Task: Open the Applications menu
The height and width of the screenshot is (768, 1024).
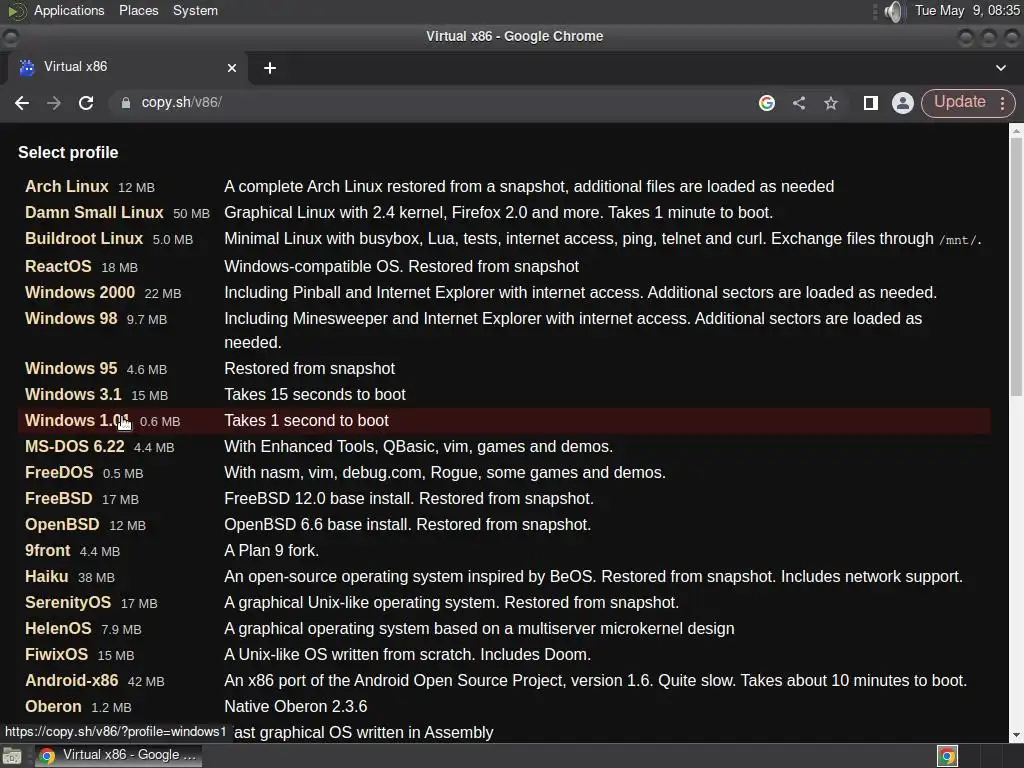Action: pos(69,10)
